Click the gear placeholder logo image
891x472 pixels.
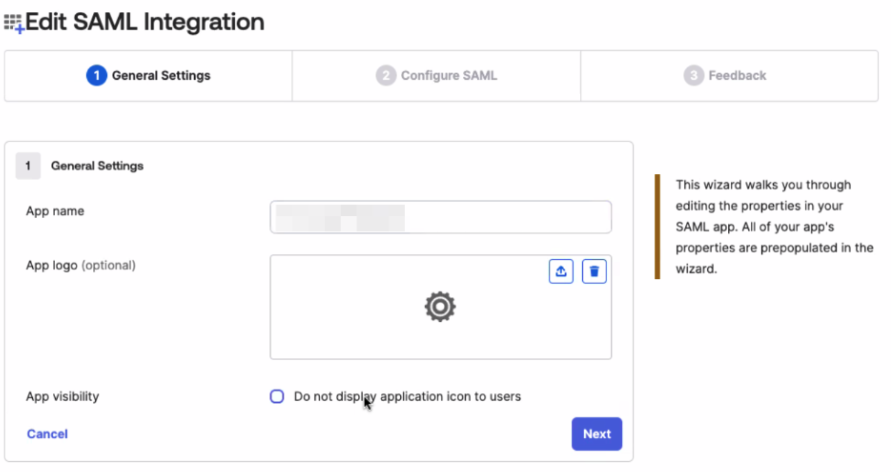tap(440, 307)
